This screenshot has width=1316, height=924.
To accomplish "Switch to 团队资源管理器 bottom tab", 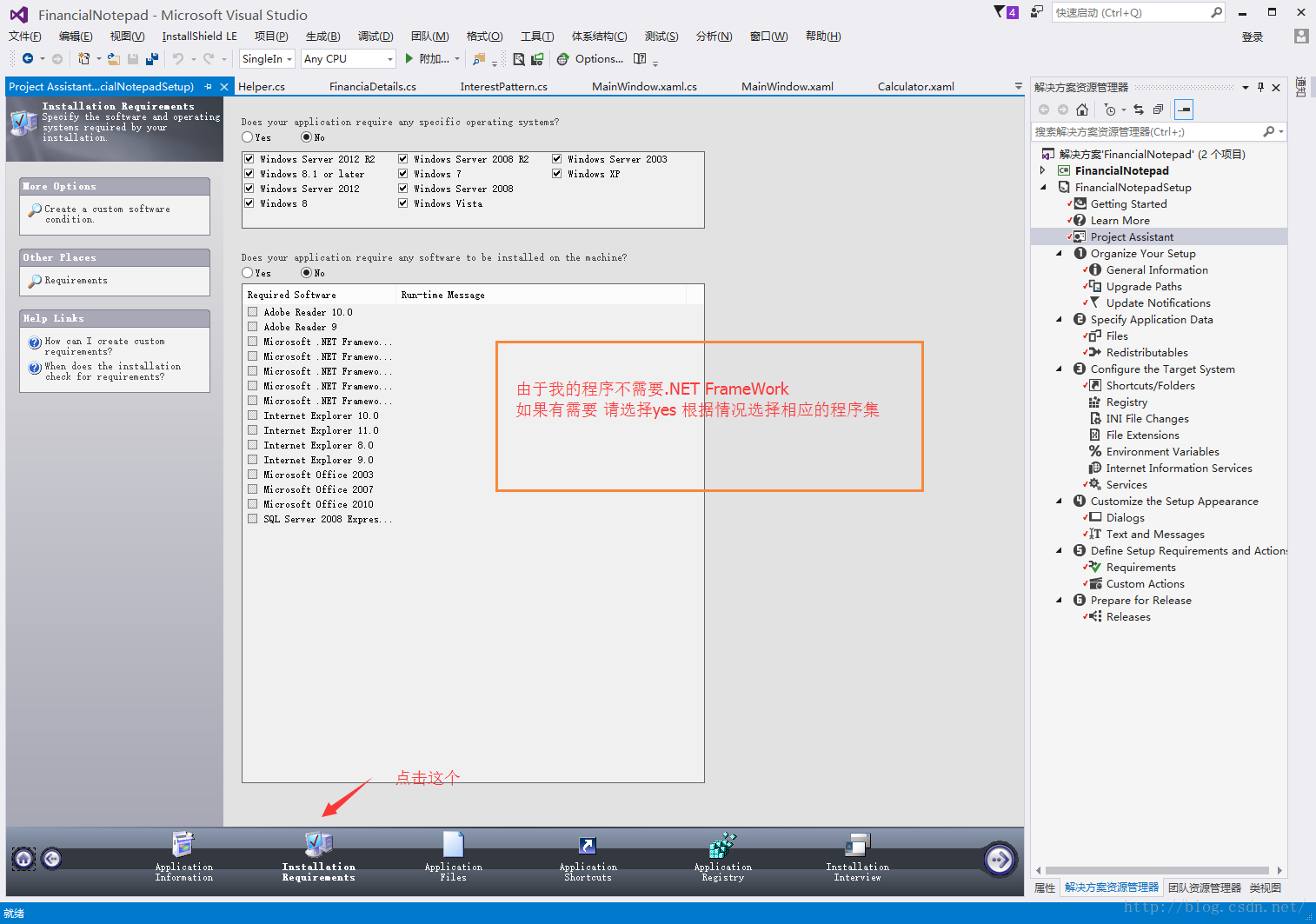I will 1205,887.
